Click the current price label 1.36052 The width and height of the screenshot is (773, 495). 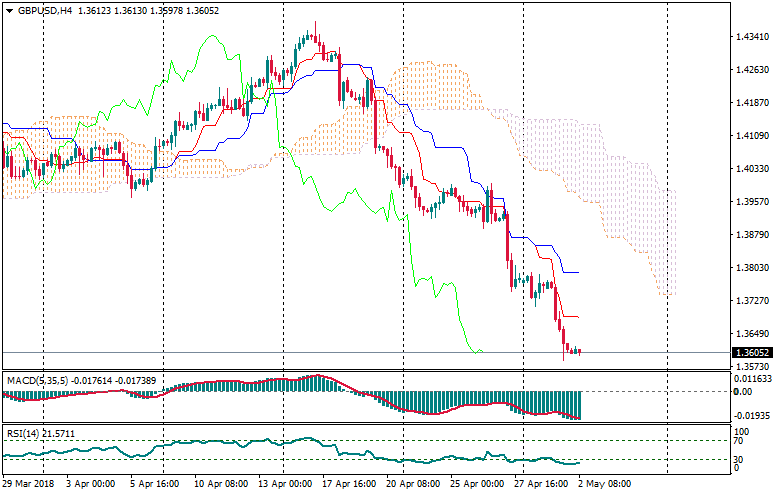(x=751, y=353)
